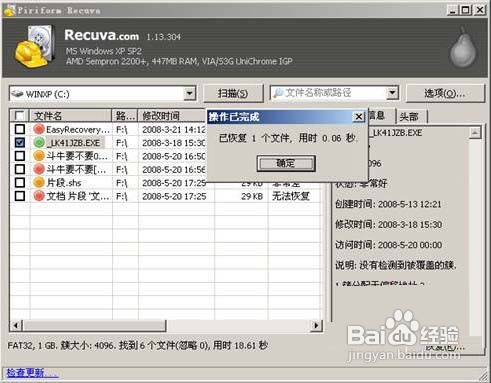Open the WINXP (C:) drive dropdown
Viewport: 491px width, 383px height.
[189, 93]
